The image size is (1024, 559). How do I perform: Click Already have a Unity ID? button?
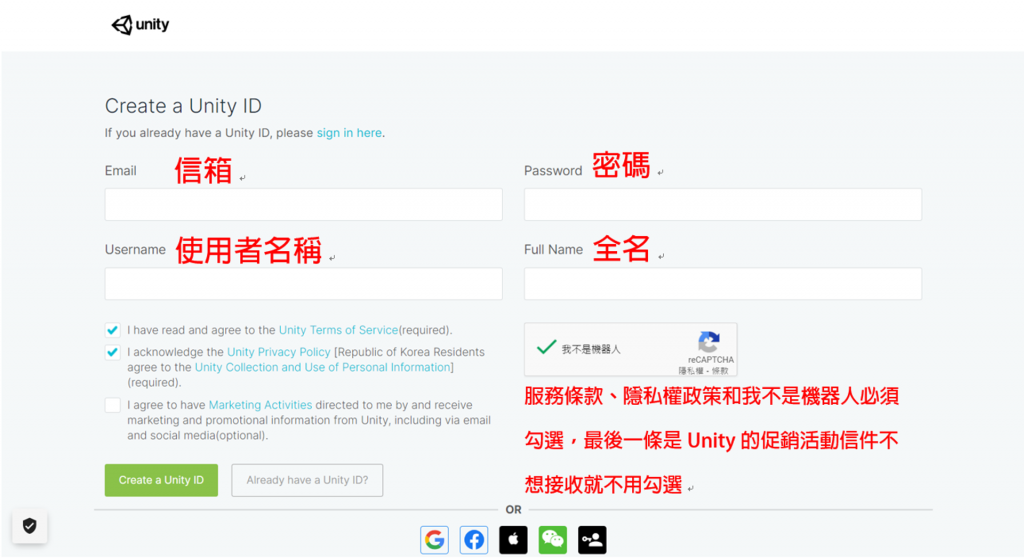pyautogui.click(x=307, y=480)
